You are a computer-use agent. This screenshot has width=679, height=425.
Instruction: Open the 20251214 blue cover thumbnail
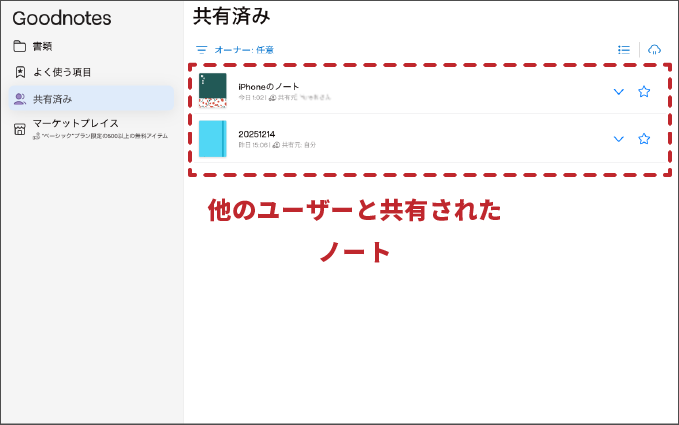(x=213, y=139)
